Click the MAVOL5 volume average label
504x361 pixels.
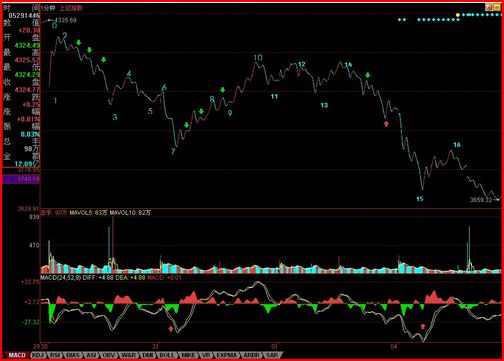88,213
